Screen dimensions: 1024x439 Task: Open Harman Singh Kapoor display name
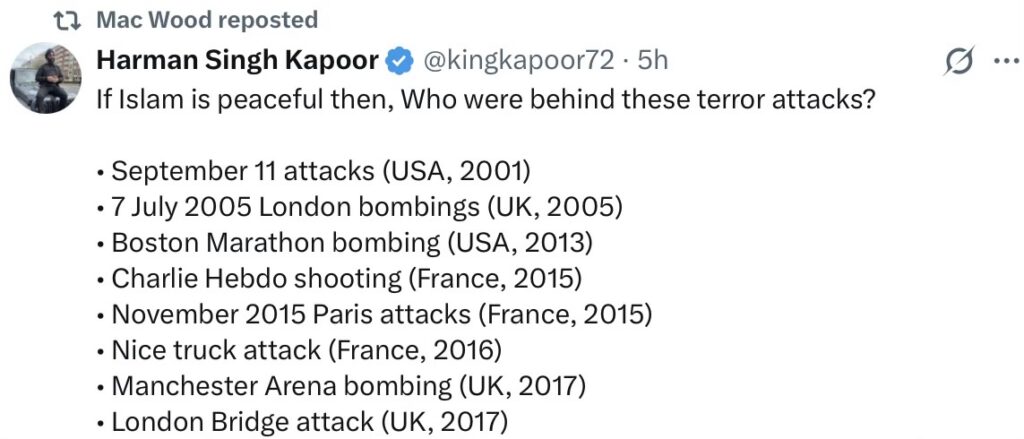click(237, 61)
